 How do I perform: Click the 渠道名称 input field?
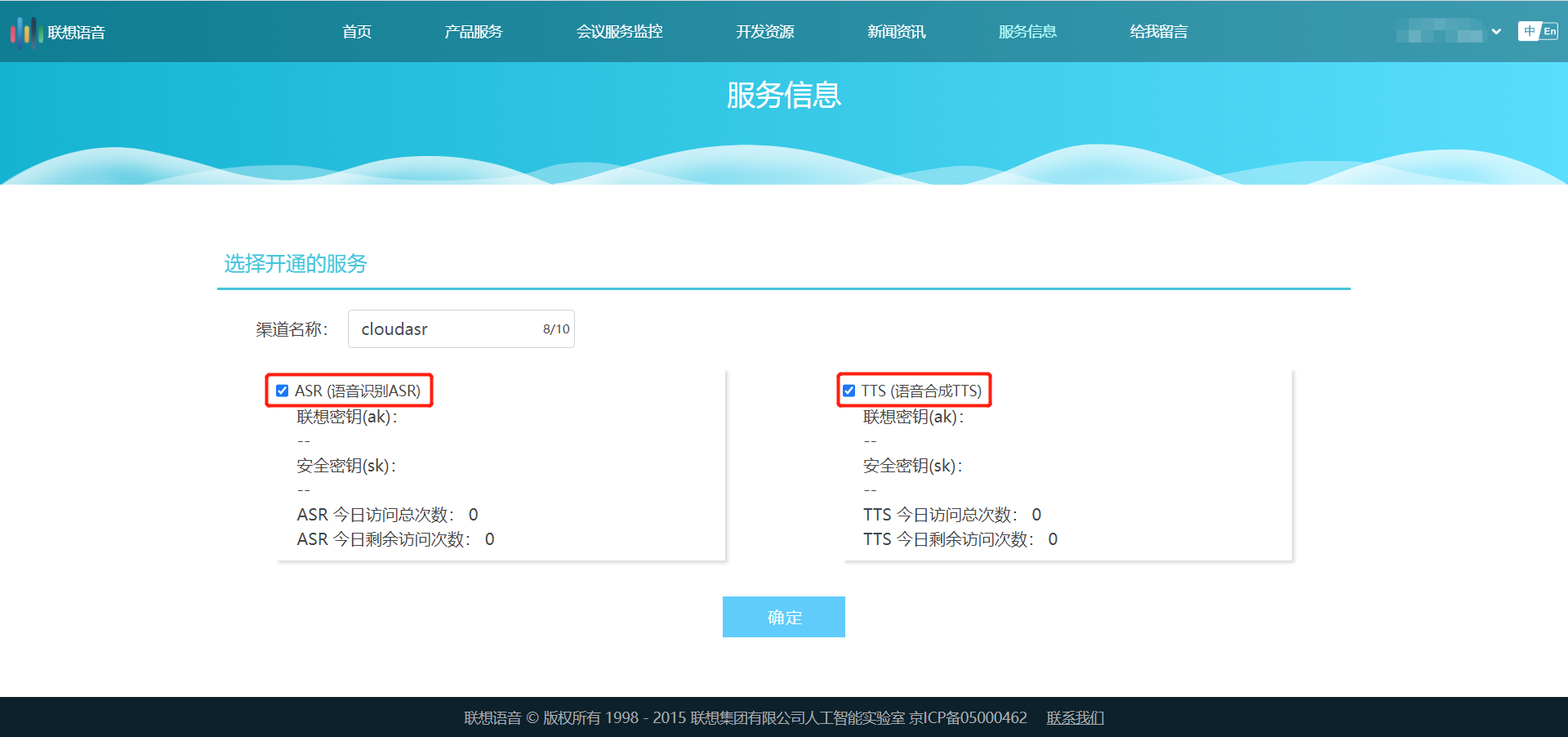[x=461, y=328]
